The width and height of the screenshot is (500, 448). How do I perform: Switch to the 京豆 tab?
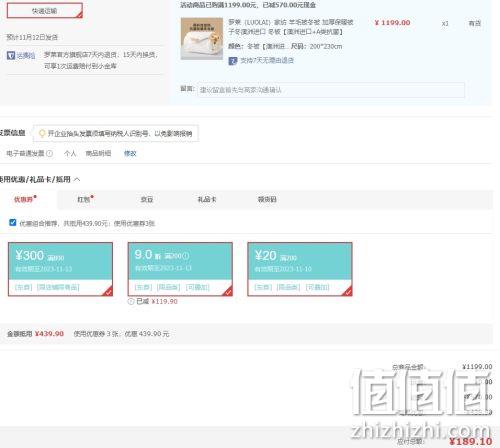[147, 199]
